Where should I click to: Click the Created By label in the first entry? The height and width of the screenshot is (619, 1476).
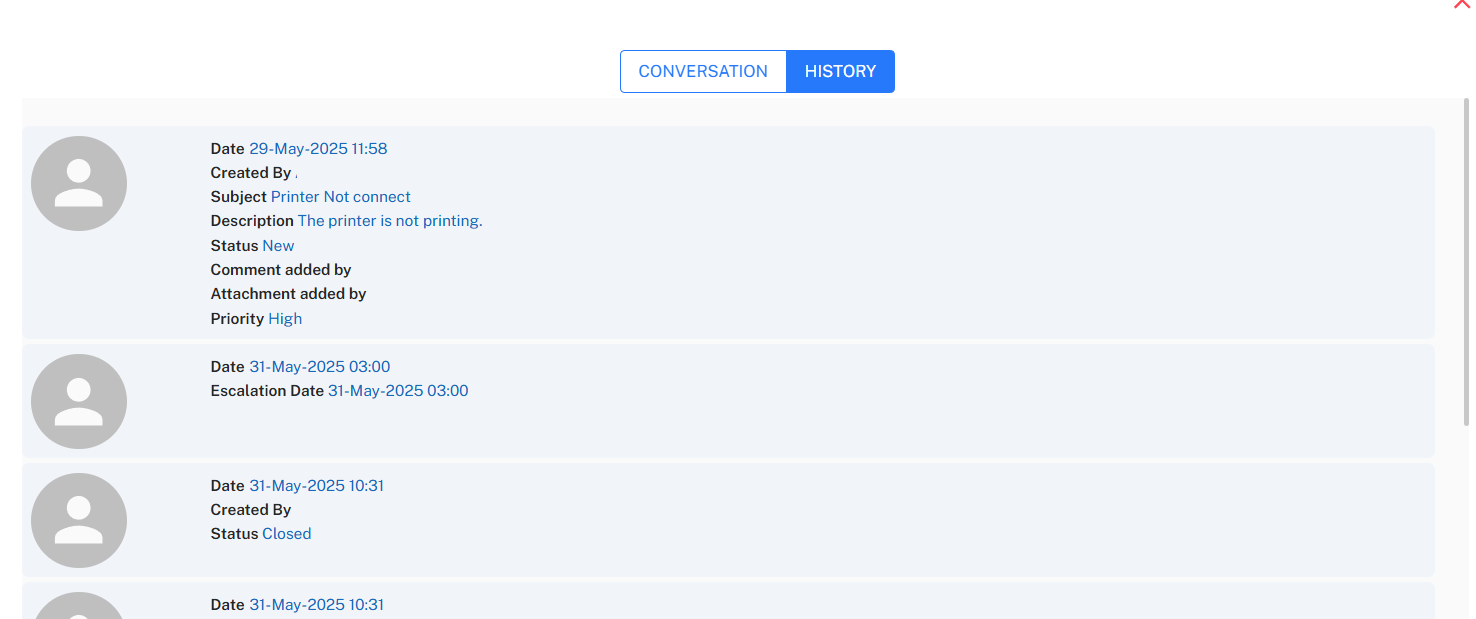pyautogui.click(x=251, y=173)
